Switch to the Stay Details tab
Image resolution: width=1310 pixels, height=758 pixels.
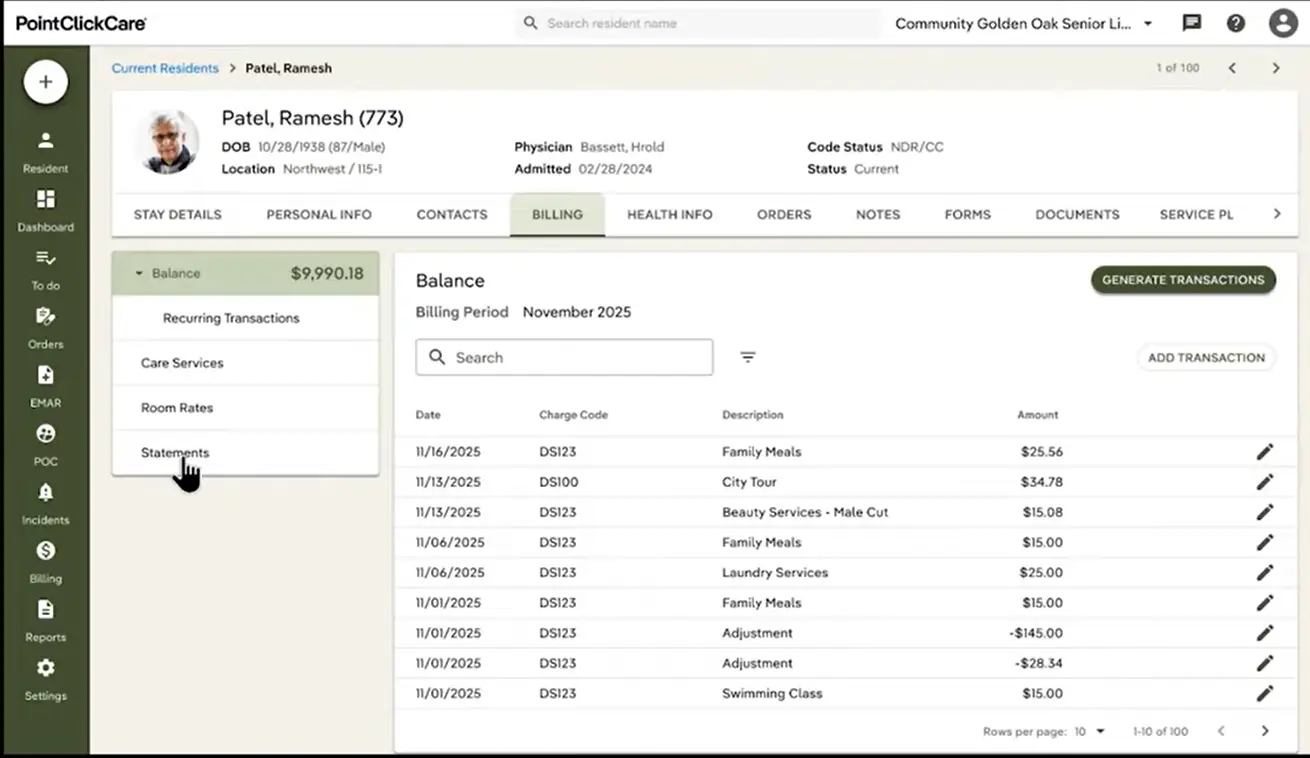178,214
